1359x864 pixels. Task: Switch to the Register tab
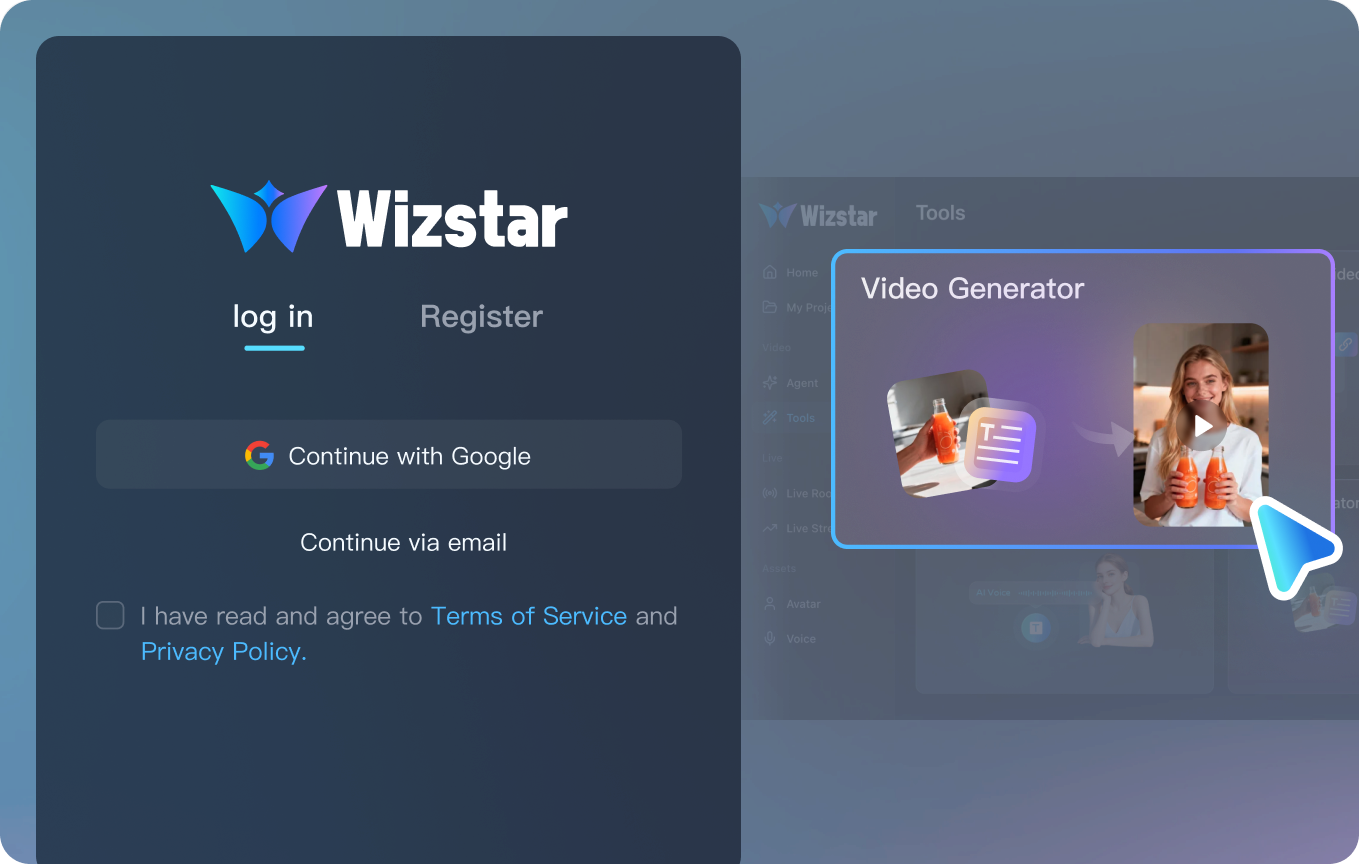[x=481, y=317]
